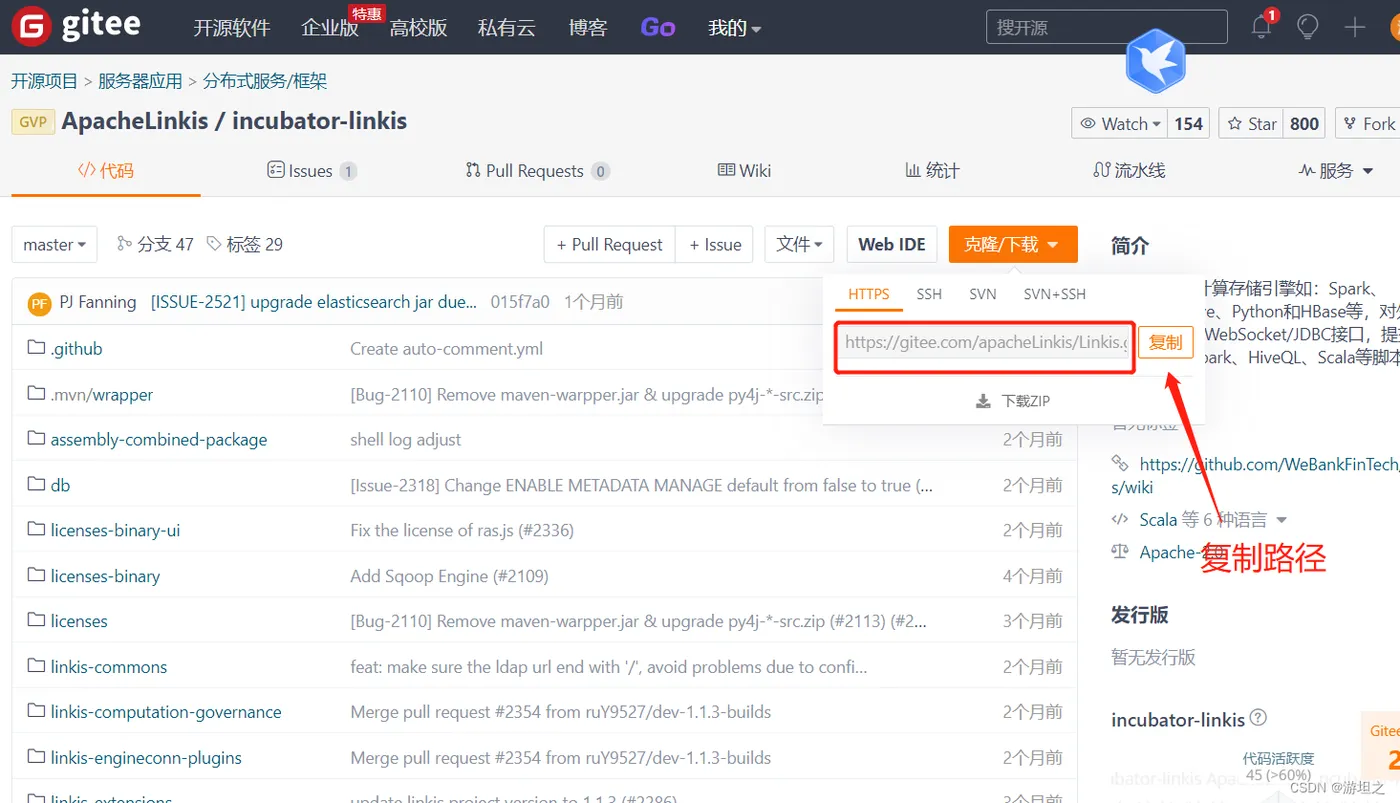The width and height of the screenshot is (1400, 803).
Task: Click the GVP badge
Action: click(33, 122)
